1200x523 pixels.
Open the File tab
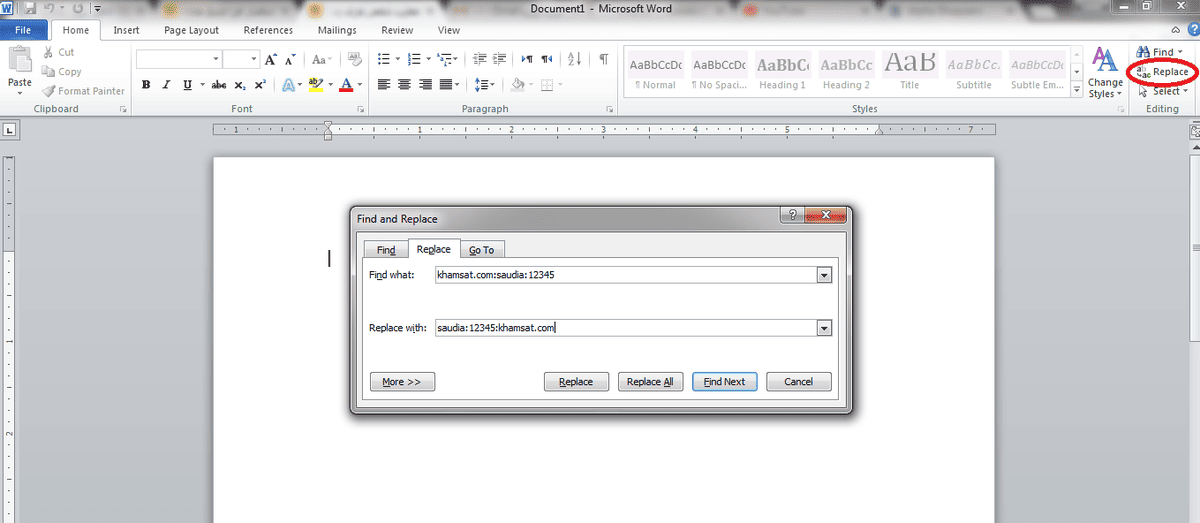pos(22,30)
